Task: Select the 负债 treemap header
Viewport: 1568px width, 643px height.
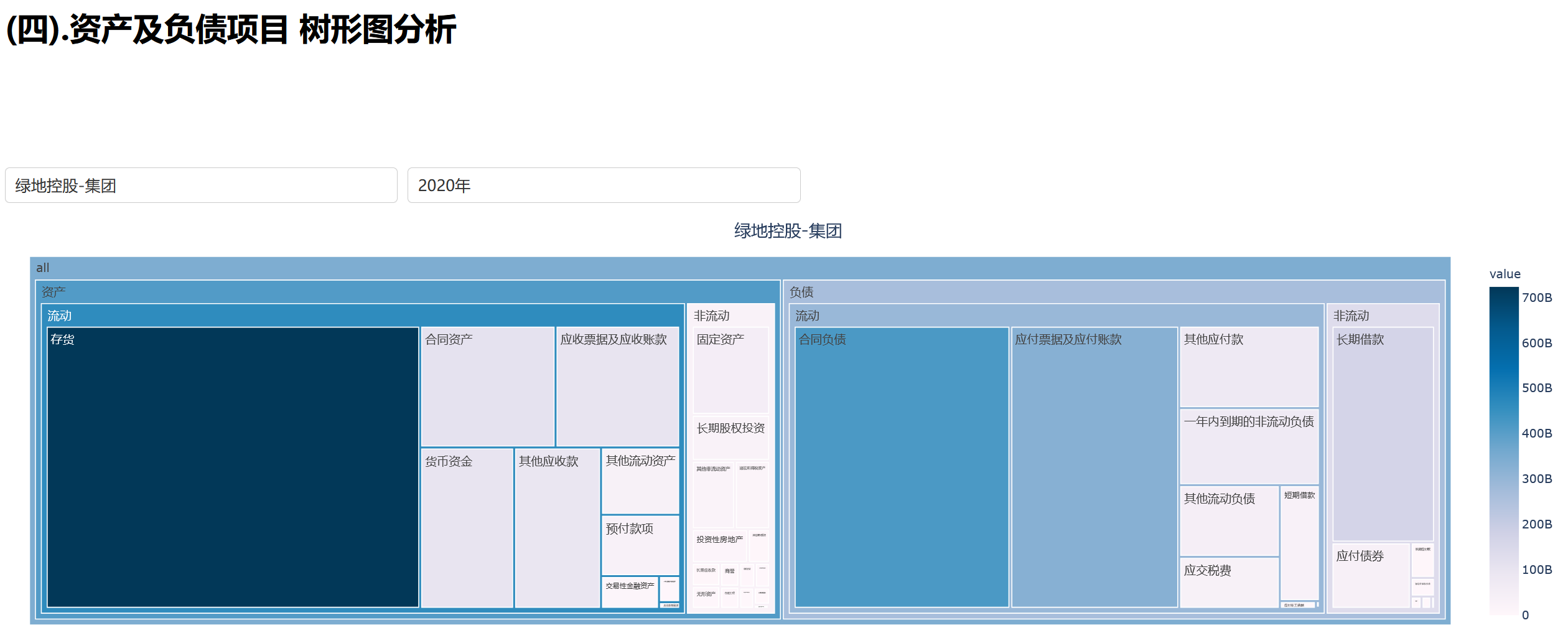Action: pyautogui.click(x=1114, y=291)
